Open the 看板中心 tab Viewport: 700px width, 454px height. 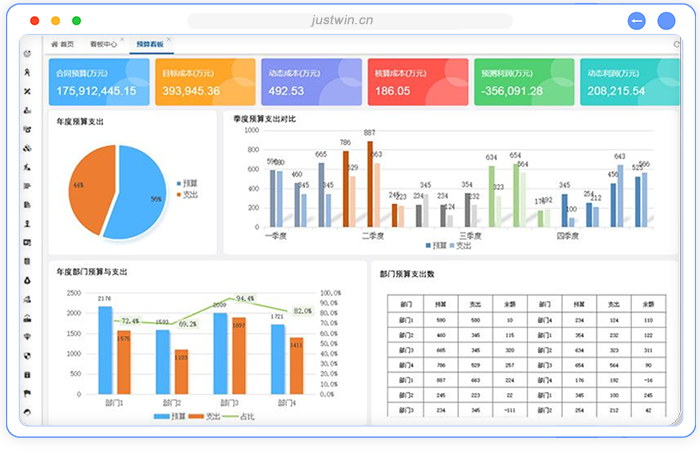coord(102,45)
